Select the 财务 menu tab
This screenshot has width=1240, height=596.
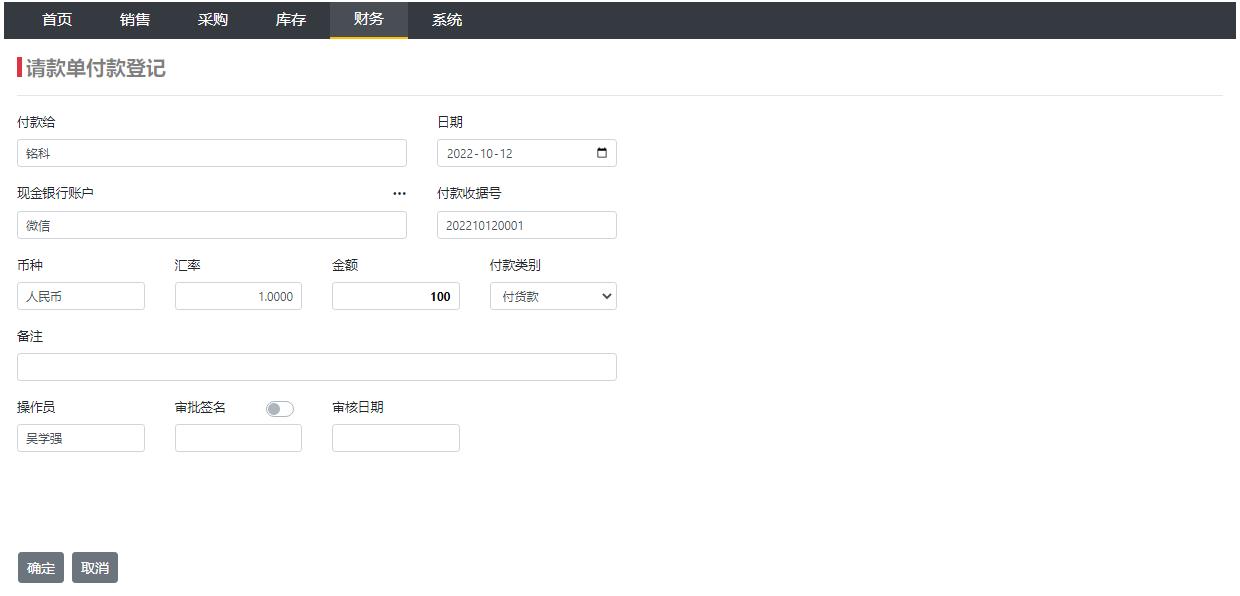point(369,20)
